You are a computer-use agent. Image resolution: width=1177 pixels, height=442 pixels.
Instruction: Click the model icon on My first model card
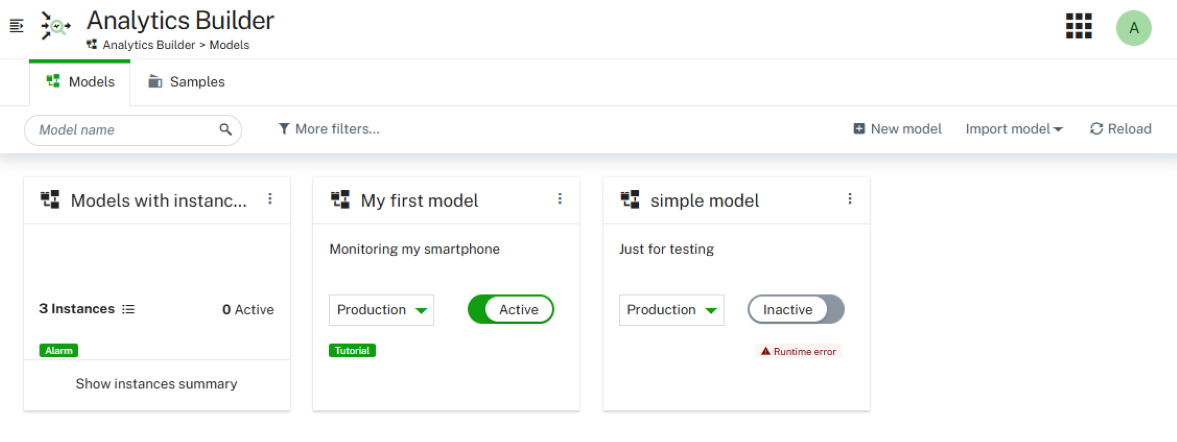pyautogui.click(x=340, y=200)
